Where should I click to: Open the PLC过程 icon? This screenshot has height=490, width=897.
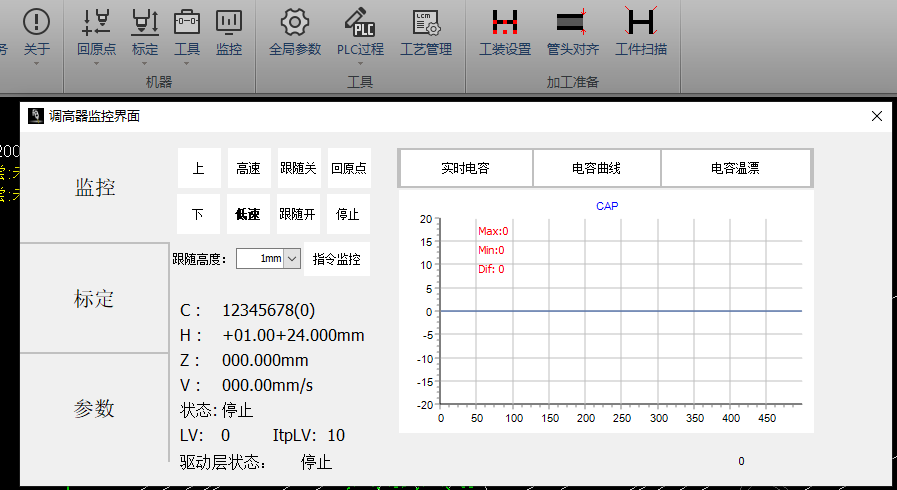tap(360, 23)
